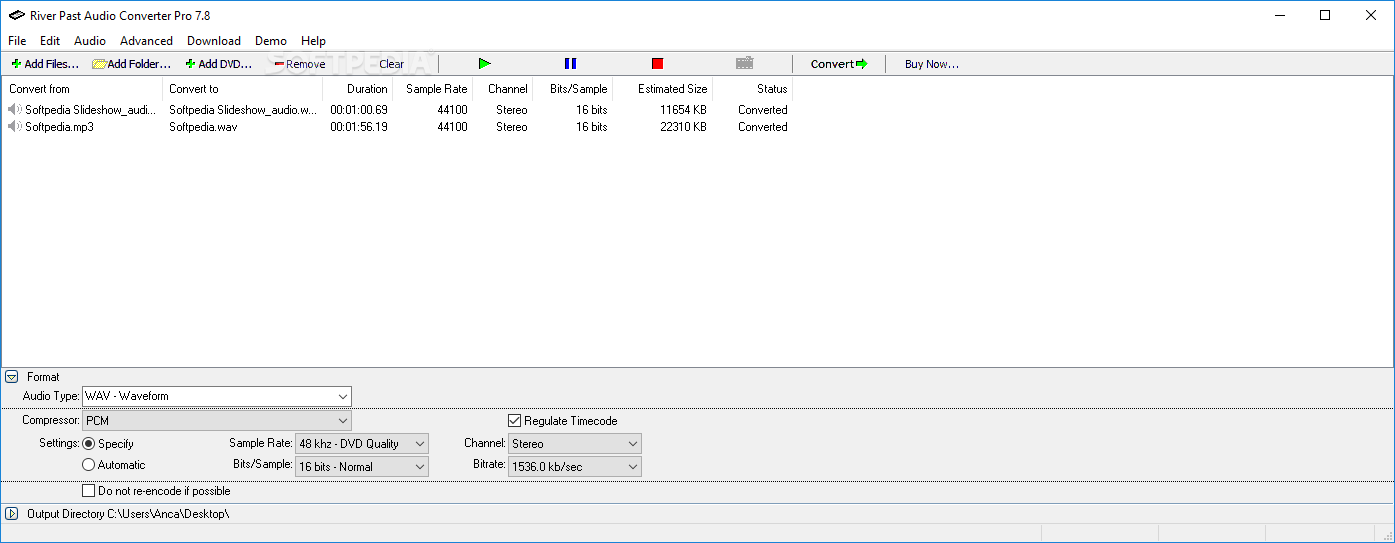Enable Do not re-encode if possible
Screen dimensions: 1395x543
coord(89,491)
